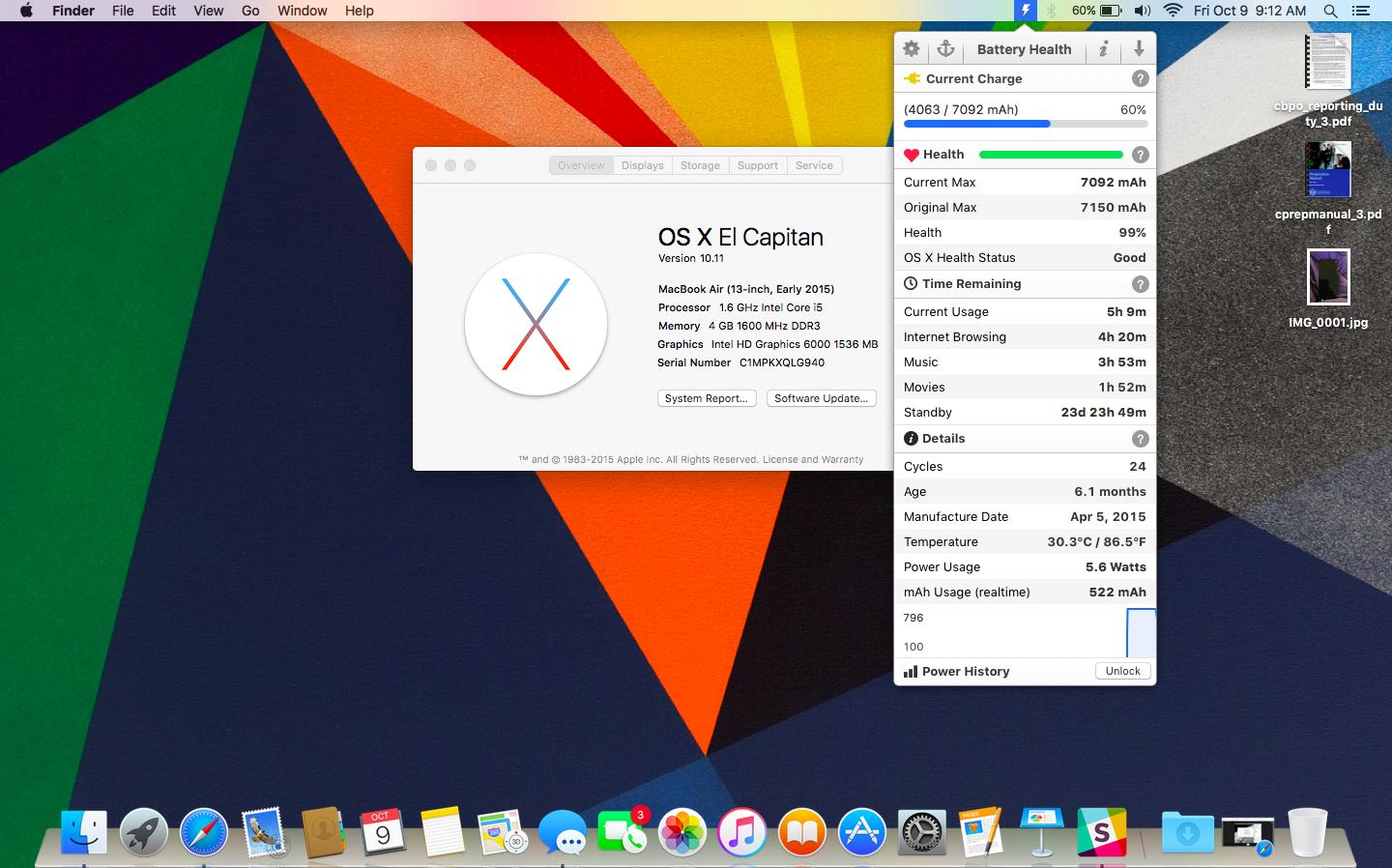Image resolution: width=1392 pixels, height=868 pixels.
Task: Click Unlock next to Power History
Action: pyautogui.click(x=1122, y=671)
